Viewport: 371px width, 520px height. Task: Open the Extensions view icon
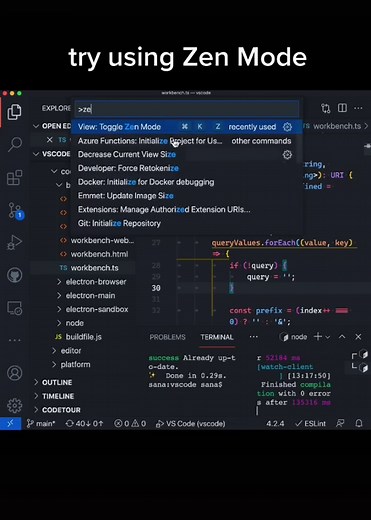pos(15,177)
